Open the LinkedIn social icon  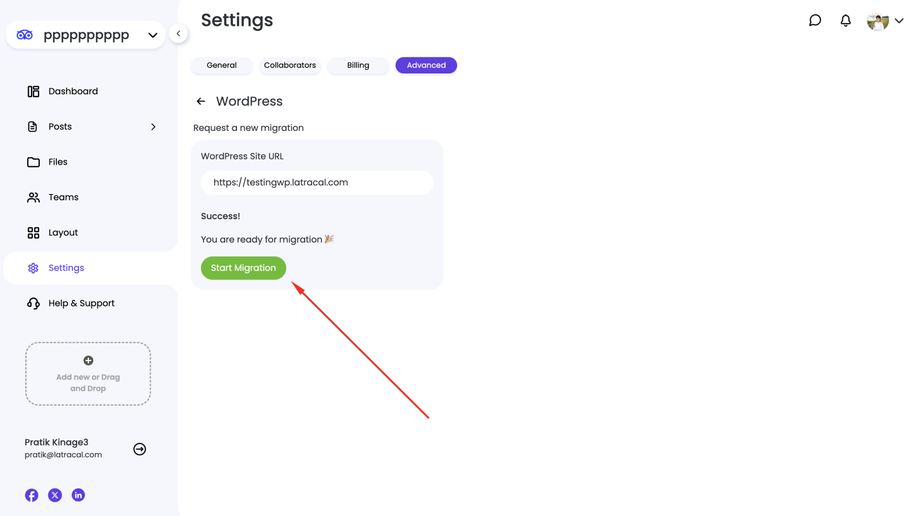point(78,495)
